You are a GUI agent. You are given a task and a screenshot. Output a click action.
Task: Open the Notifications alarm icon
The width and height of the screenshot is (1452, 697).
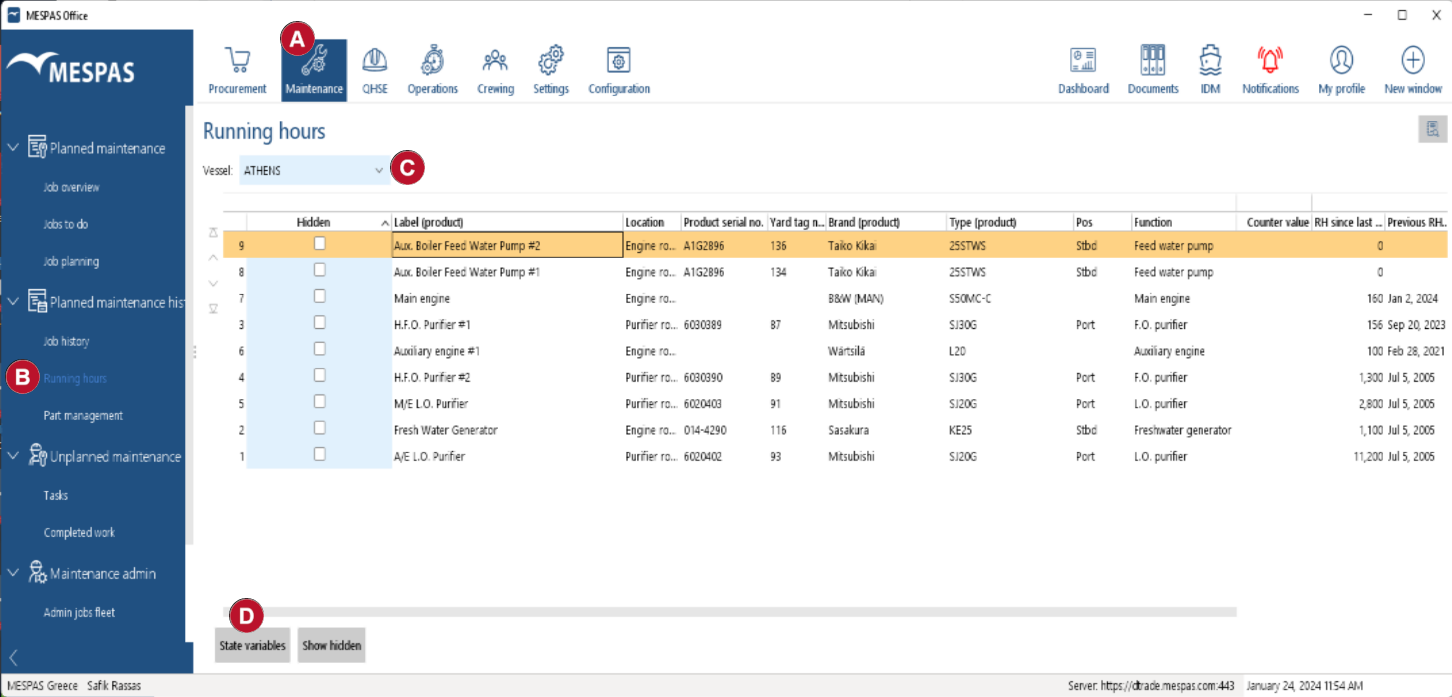[1270, 70]
